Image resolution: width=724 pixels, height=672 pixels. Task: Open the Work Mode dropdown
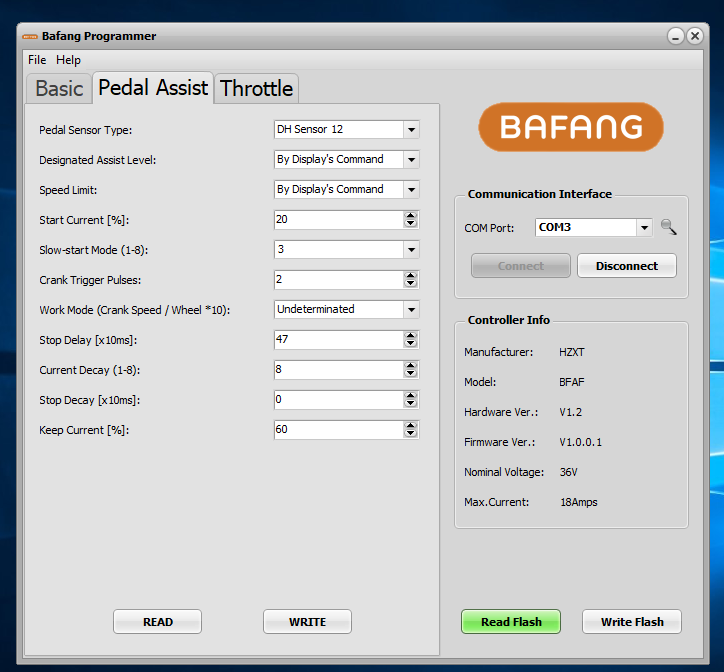point(411,310)
